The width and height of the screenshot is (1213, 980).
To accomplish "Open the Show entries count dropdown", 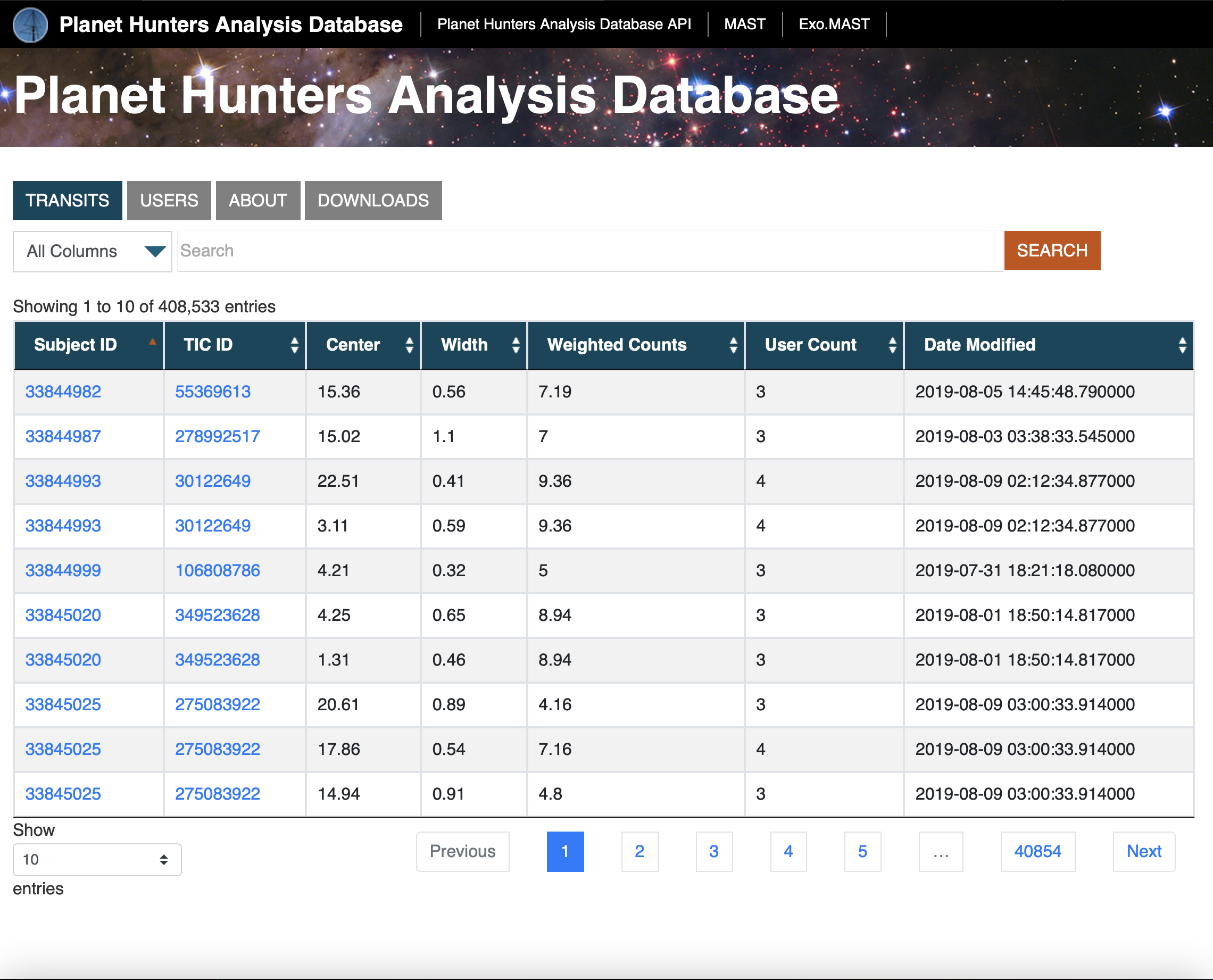I will pos(97,859).
